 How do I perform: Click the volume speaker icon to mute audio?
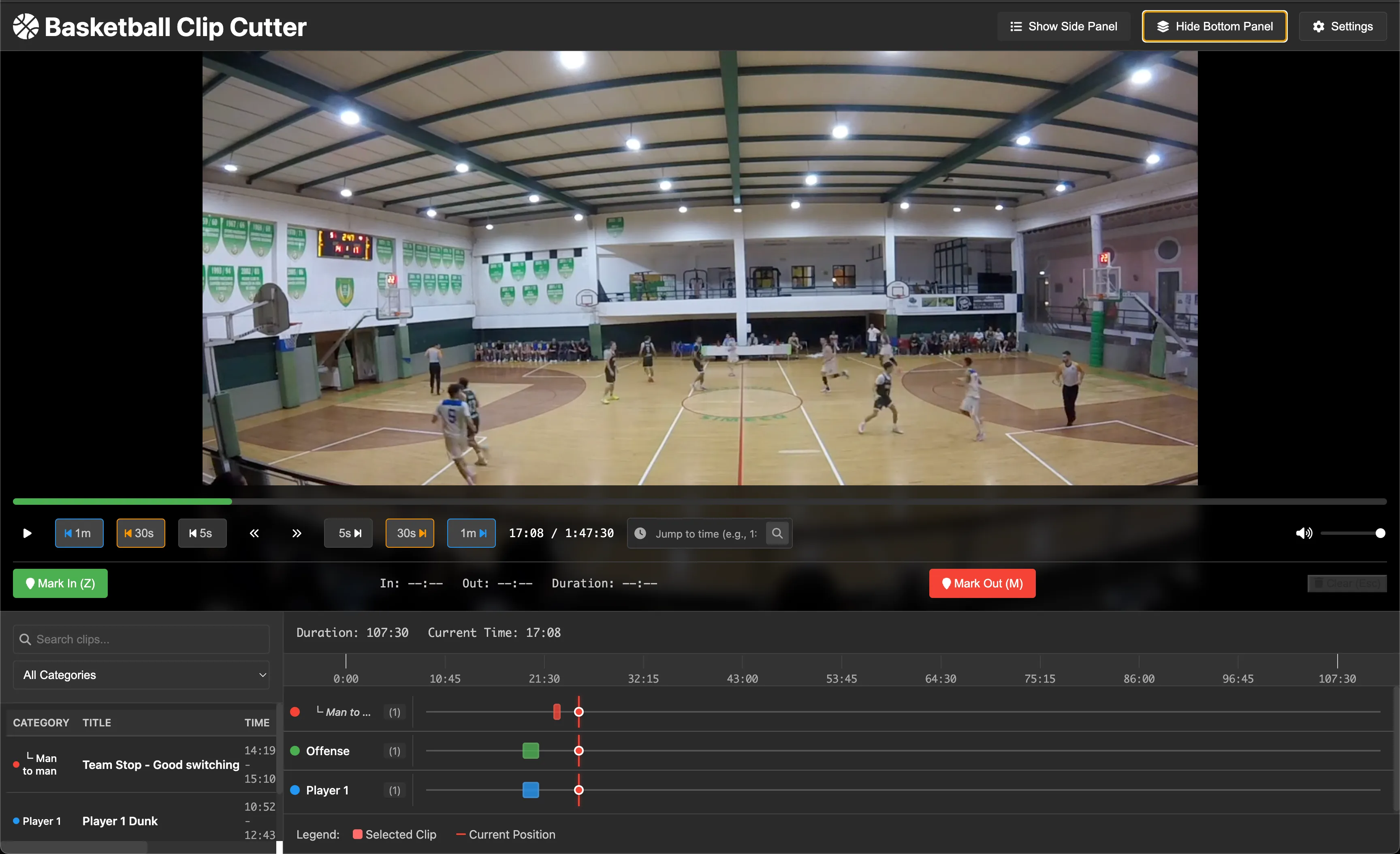(1304, 533)
